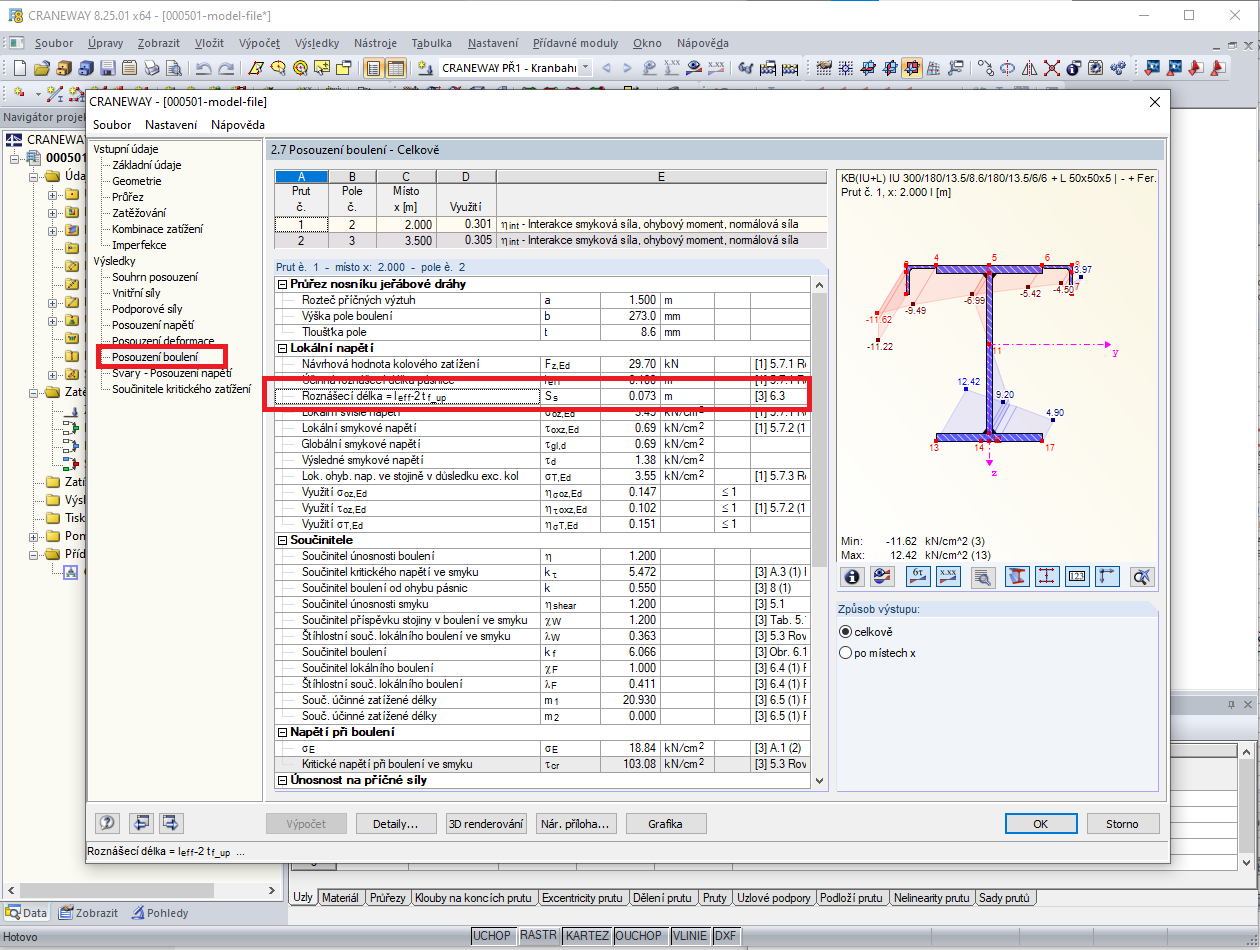Screen dimensions: 1260x950
Task: Toggle KARTEZ in the status bar
Action: [587, 936]
